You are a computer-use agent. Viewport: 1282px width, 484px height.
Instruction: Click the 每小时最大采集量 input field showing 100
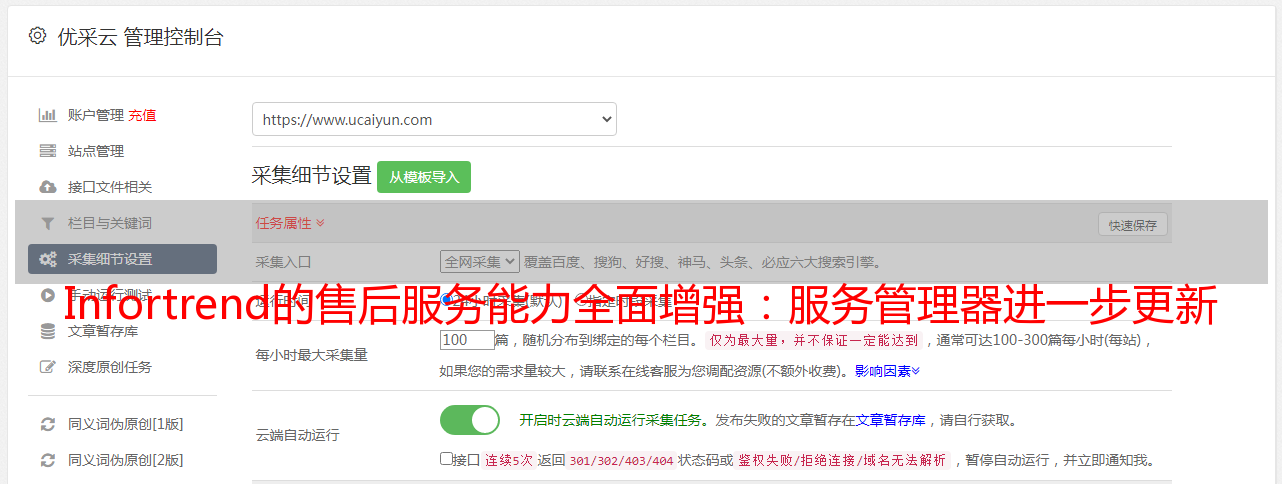pos(467,340)
